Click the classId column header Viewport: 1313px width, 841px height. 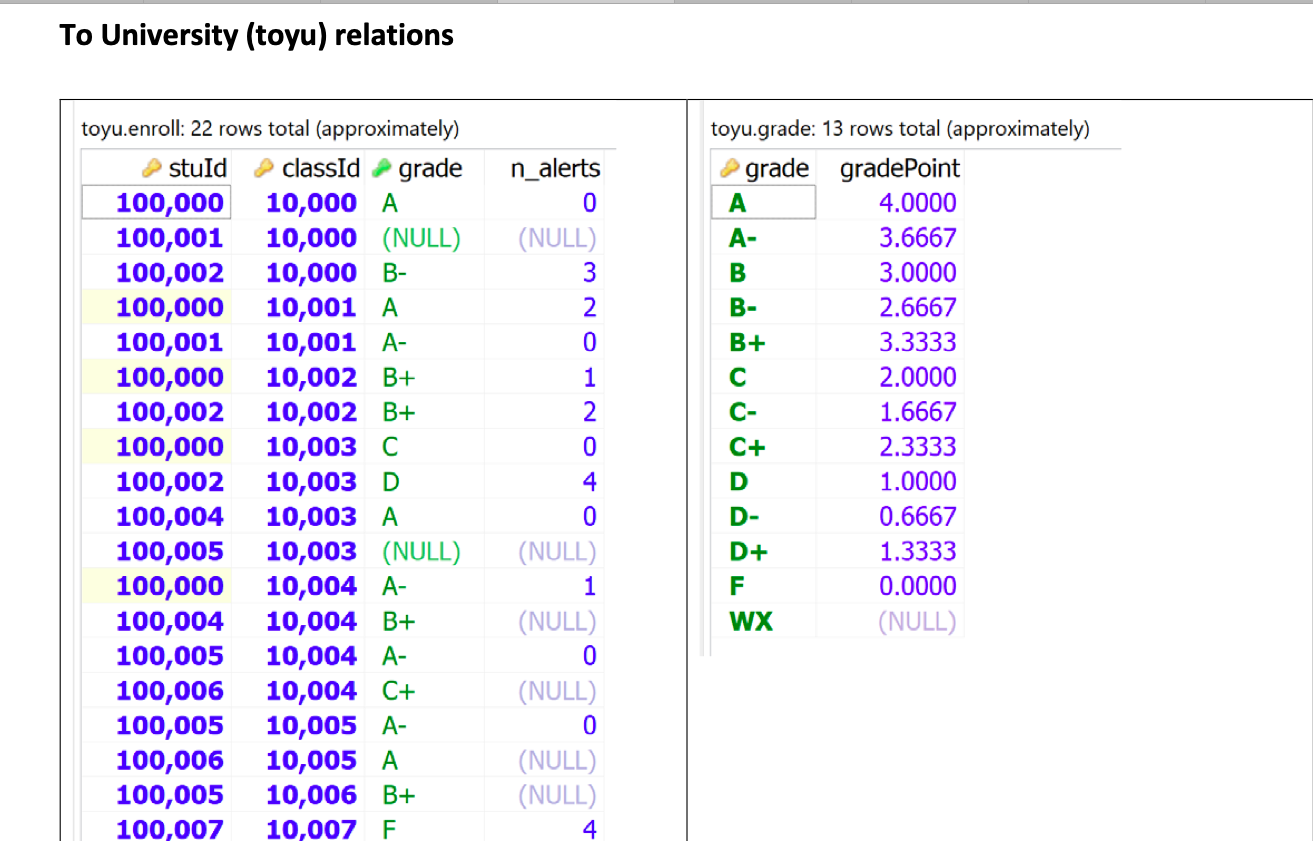[x=318, y=168]
